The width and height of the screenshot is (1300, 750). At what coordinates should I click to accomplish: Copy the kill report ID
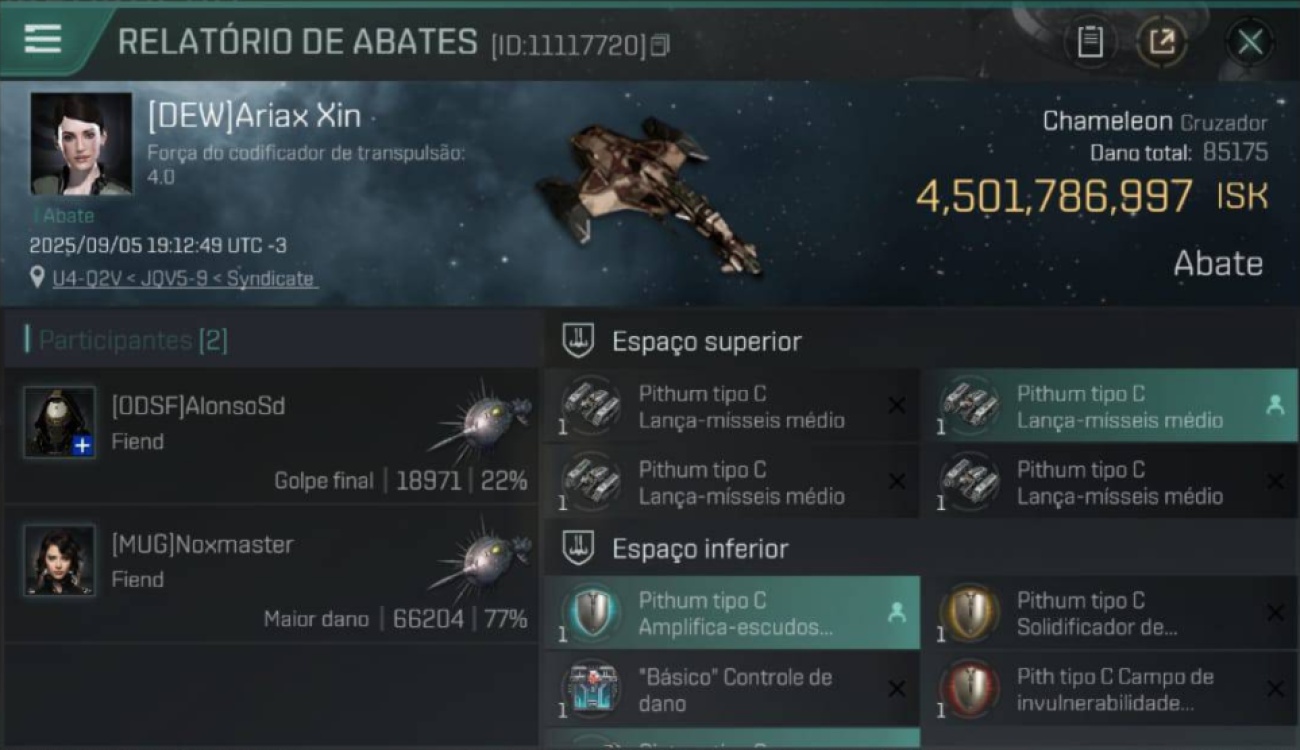click(660, 45)
